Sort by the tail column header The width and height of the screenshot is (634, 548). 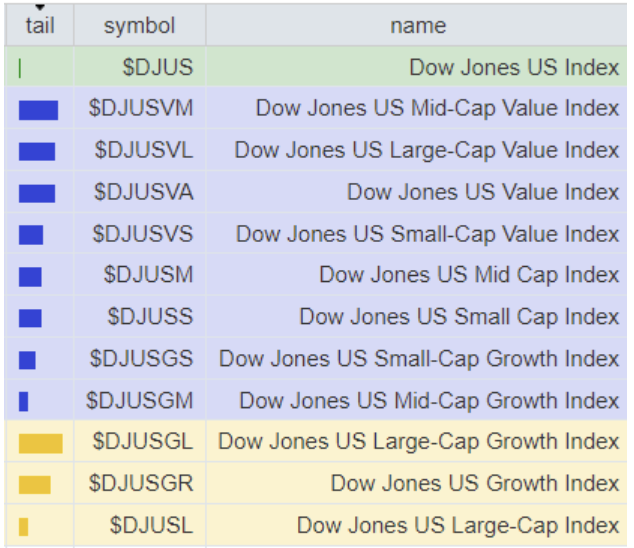pos(40,25)
